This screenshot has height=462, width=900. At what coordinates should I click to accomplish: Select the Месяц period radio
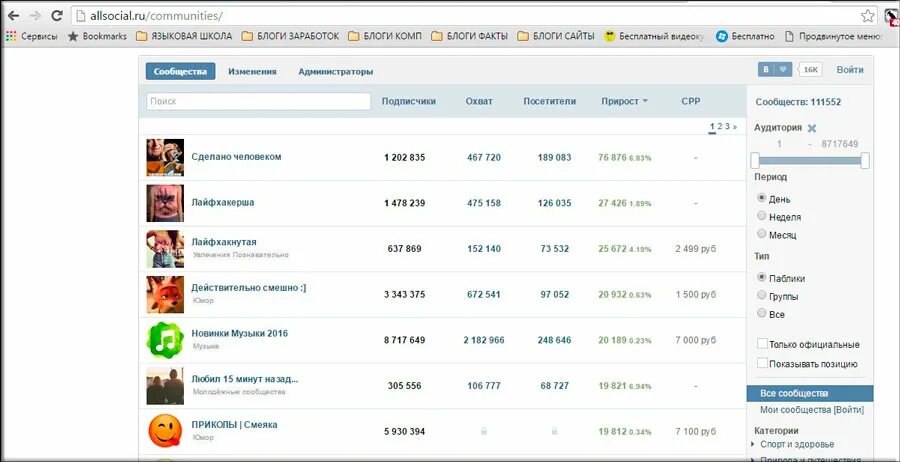(x=762, y=234)
